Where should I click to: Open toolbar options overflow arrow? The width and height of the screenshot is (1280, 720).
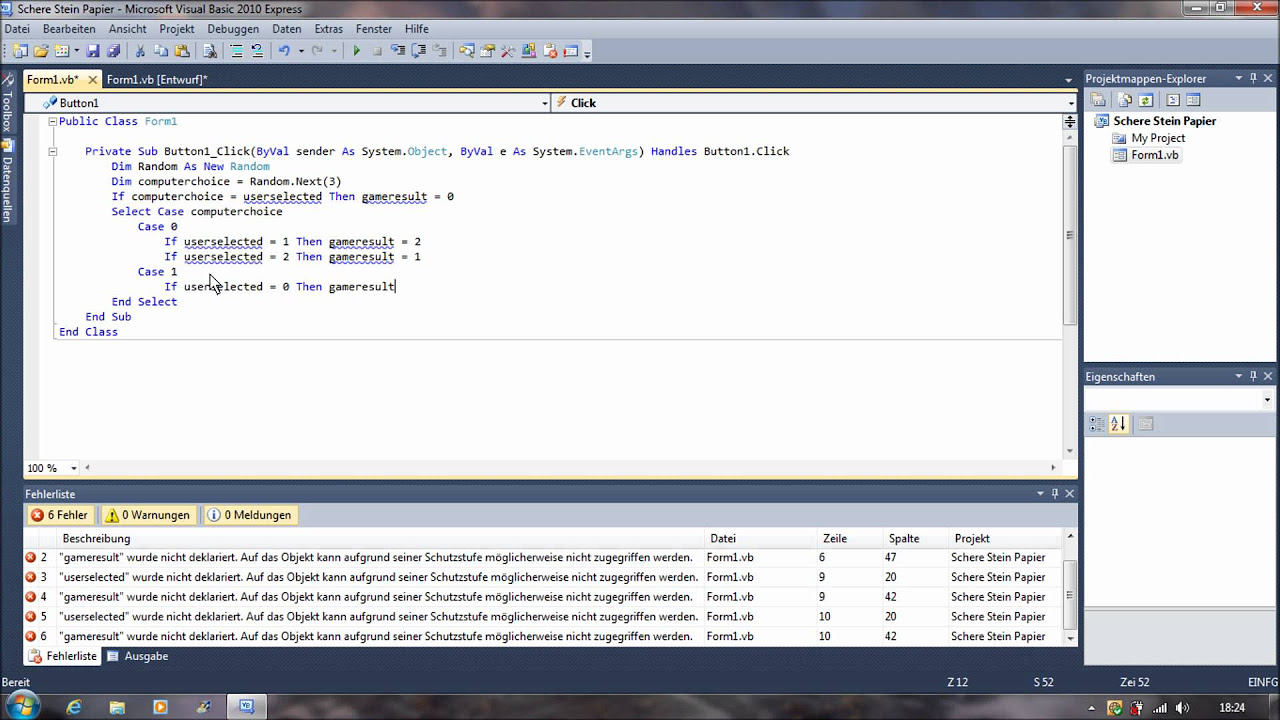coord(587,53)
